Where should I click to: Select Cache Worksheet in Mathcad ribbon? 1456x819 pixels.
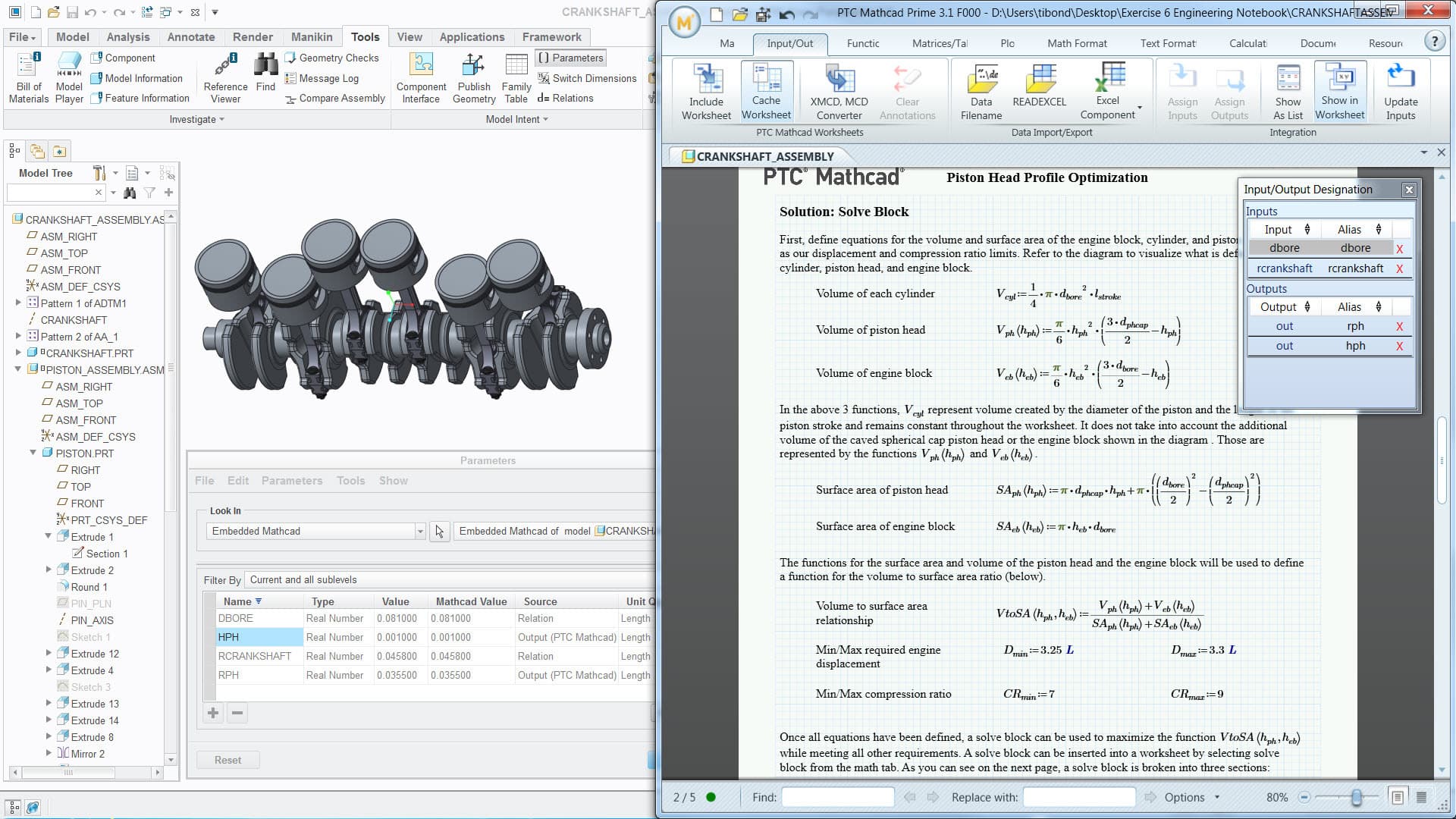coord(766,89)
